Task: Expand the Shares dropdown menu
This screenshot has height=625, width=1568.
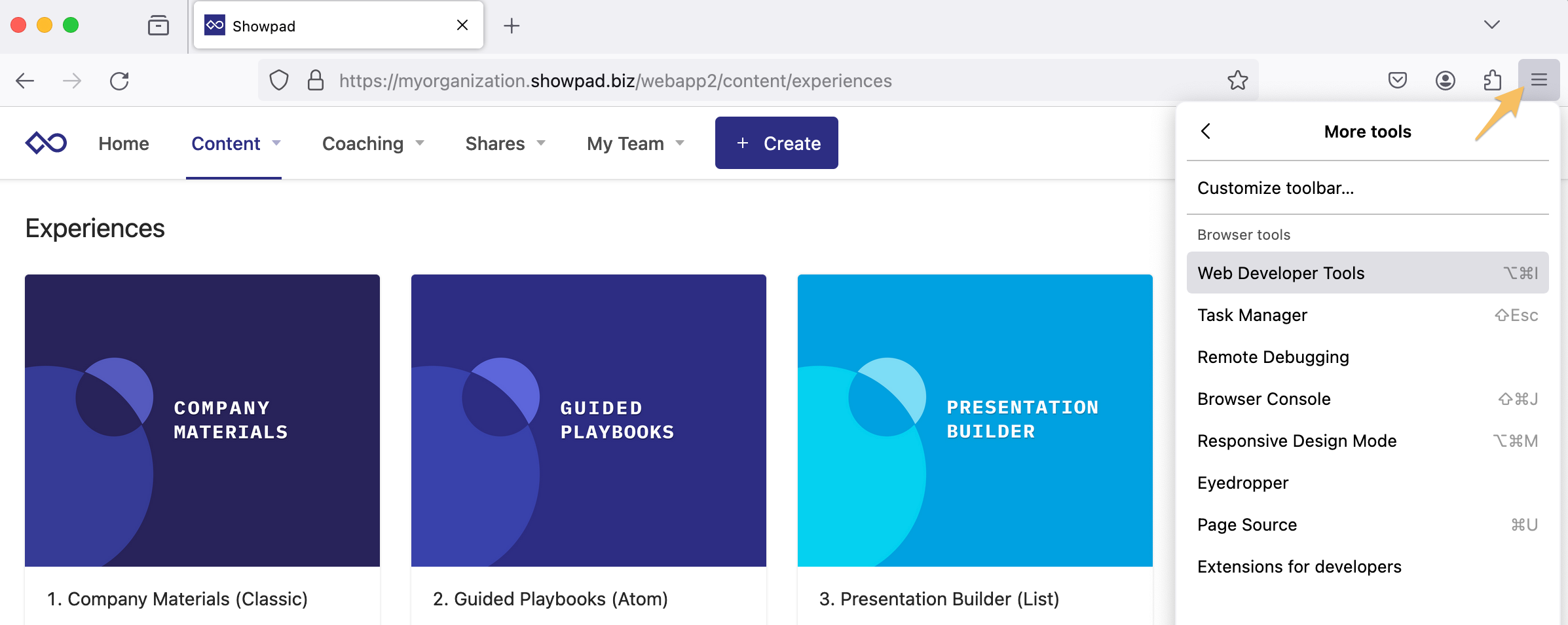Action: 505,143
